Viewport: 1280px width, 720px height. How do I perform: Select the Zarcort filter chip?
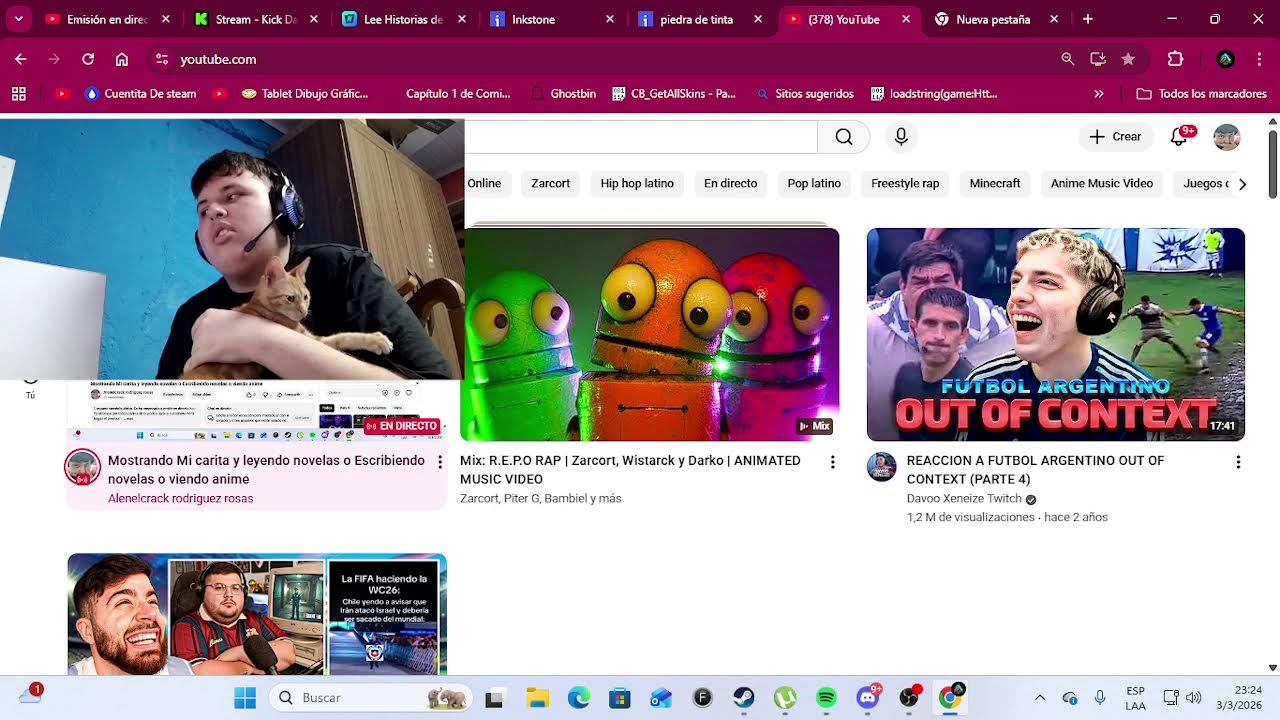pos(550,184)
